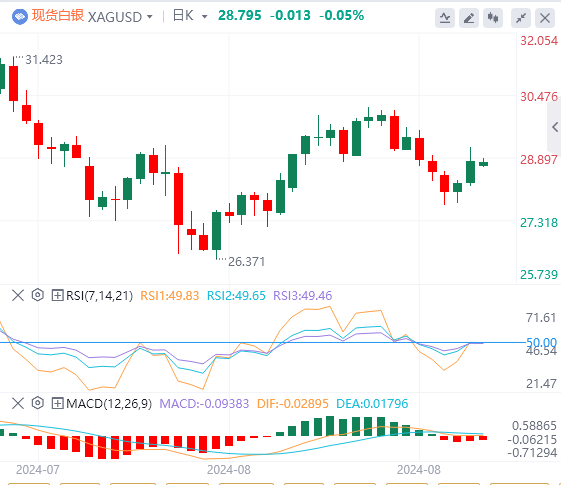561x485 pixels.
Task: Click the MACD(12,26,9) label
Action: pos(109,404)
